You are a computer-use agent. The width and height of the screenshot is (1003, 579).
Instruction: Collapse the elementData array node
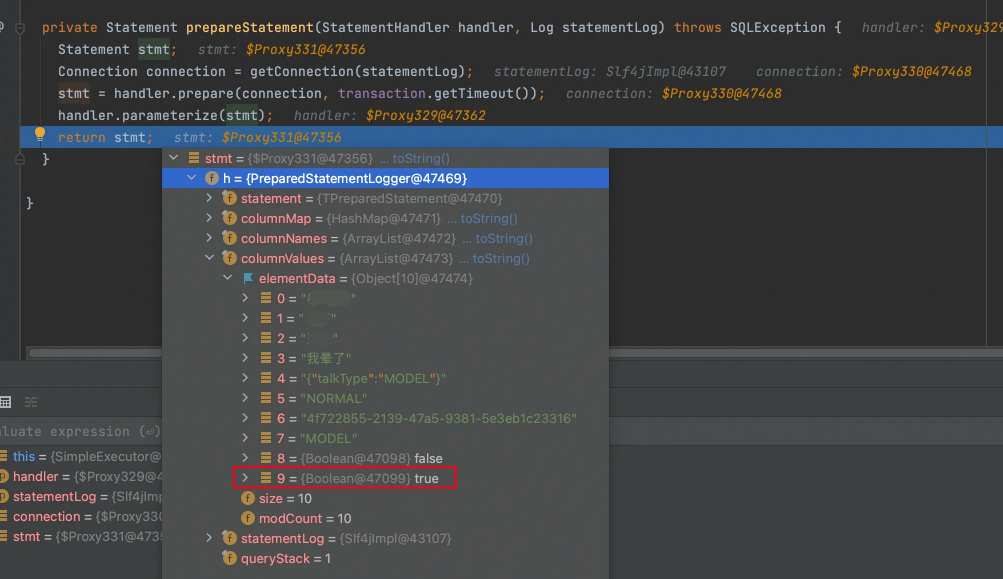227,278
